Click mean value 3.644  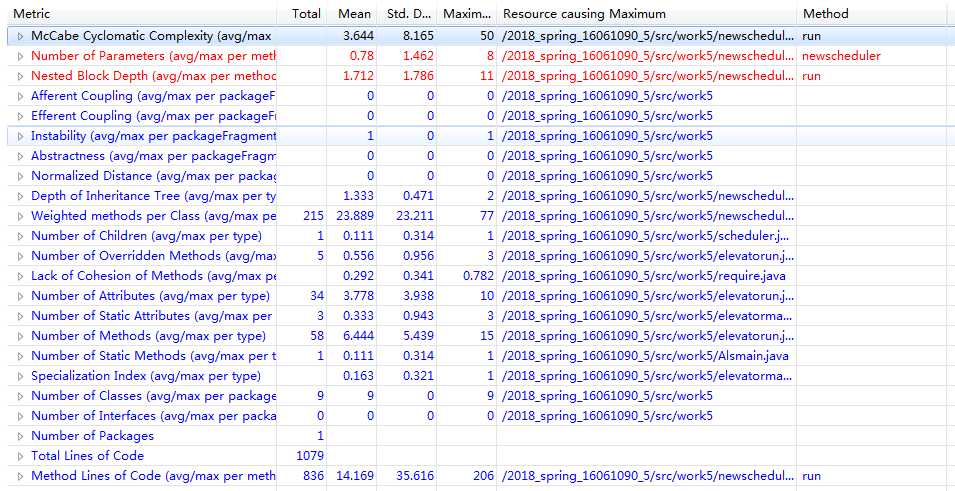point(358,37)
